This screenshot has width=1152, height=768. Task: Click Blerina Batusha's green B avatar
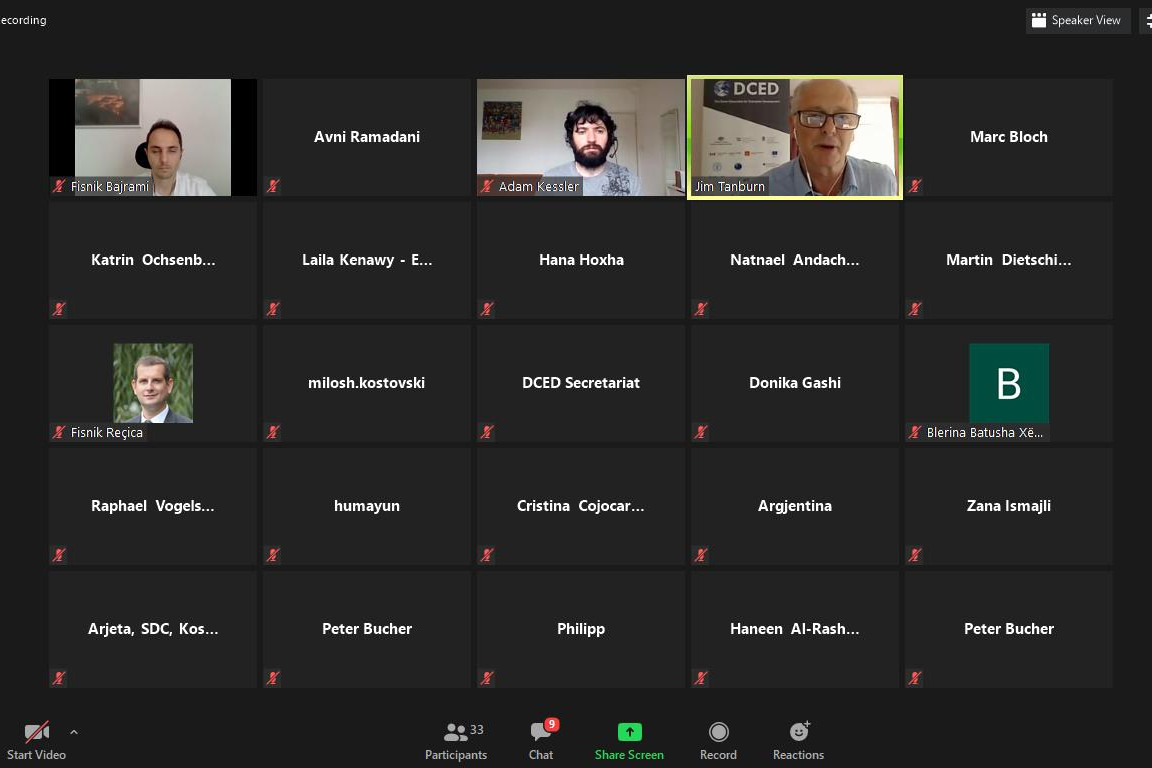(1008, 383)
